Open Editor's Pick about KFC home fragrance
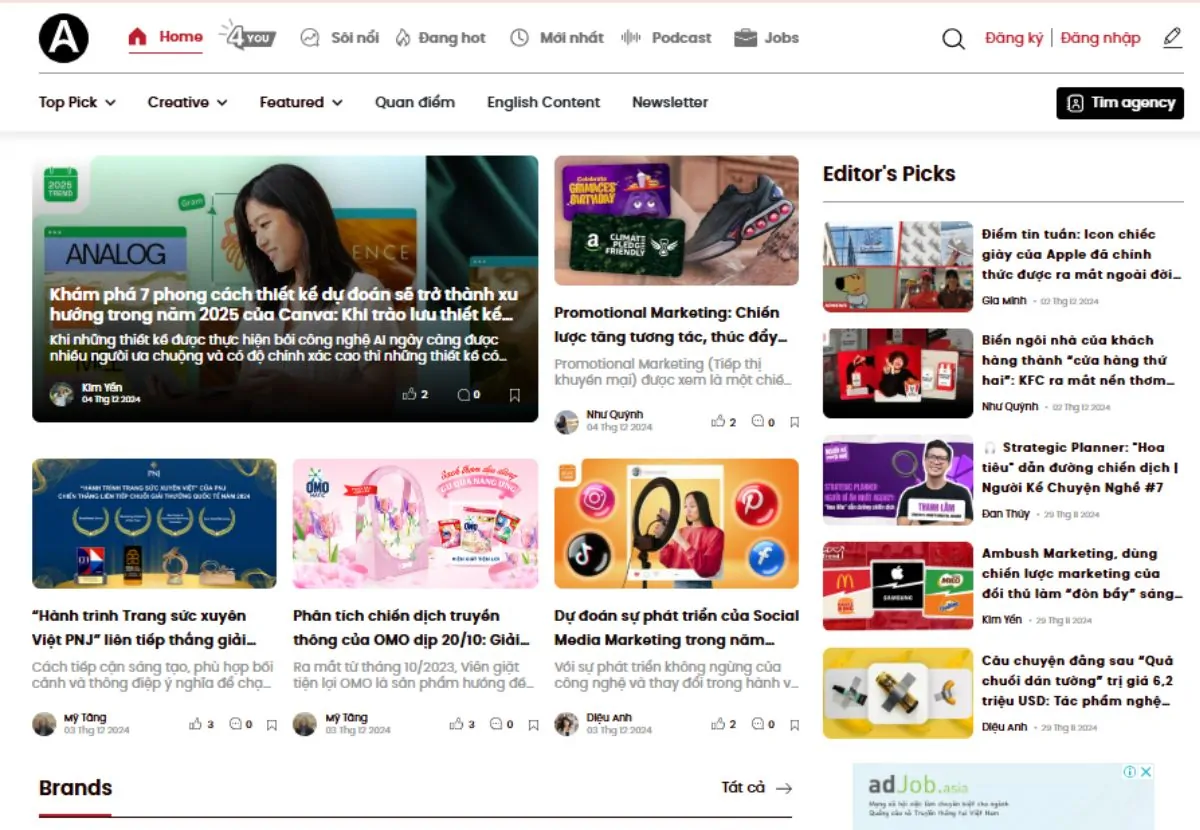 pos(1078,360)
